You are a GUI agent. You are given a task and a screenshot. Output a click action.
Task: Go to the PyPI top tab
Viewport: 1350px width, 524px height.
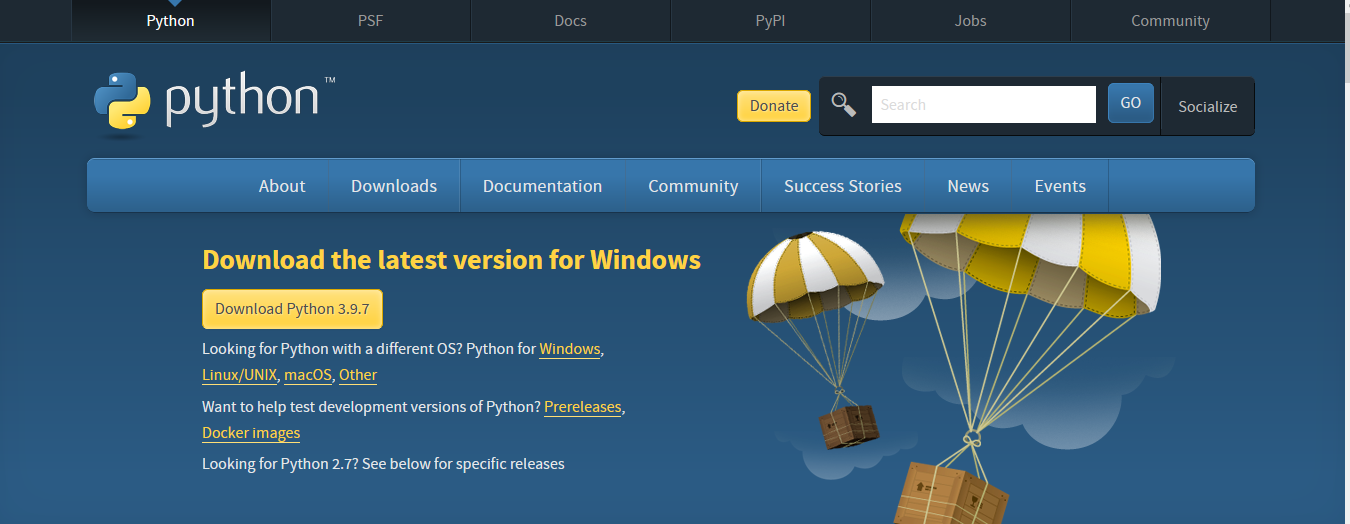pos(770,21)
